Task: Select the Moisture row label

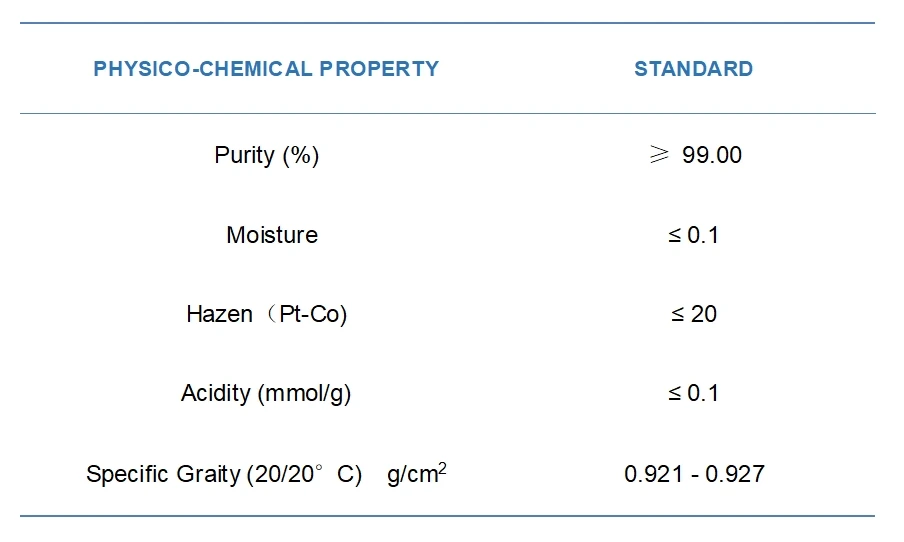Action: click(272, 235)
